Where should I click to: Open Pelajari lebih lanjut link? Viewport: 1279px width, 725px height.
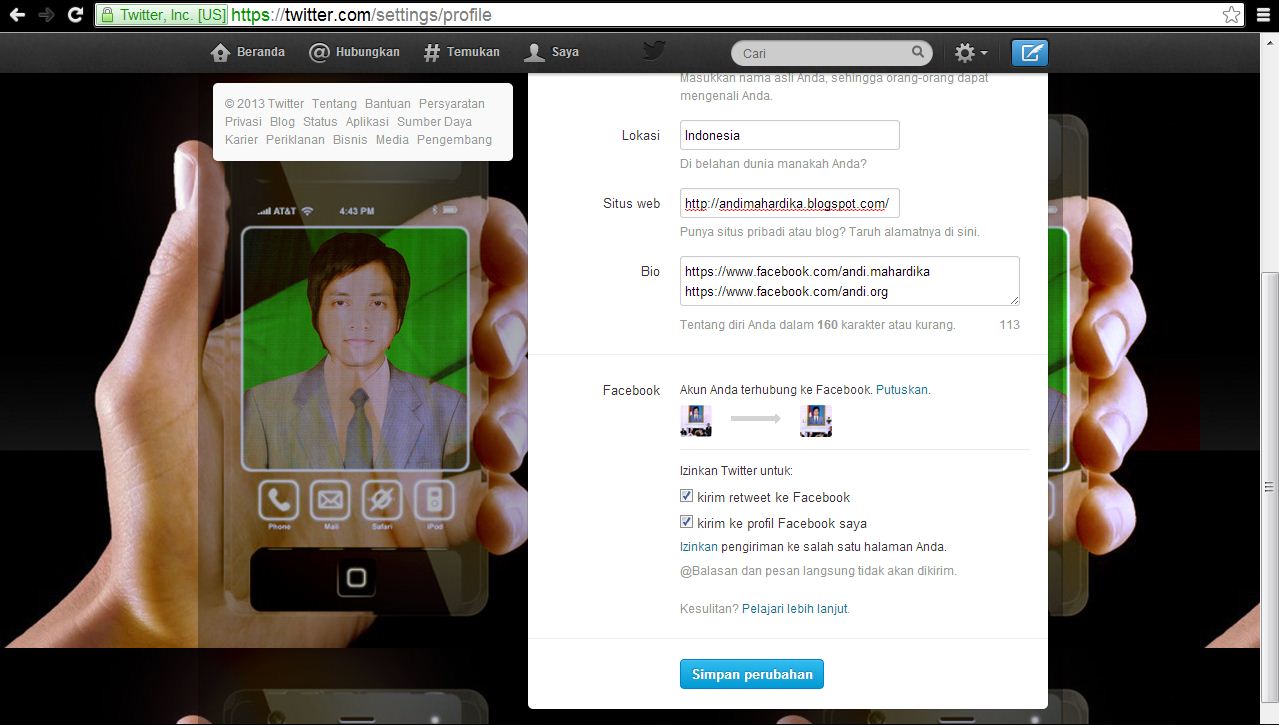pyautogui.click(x=795, y=608)
